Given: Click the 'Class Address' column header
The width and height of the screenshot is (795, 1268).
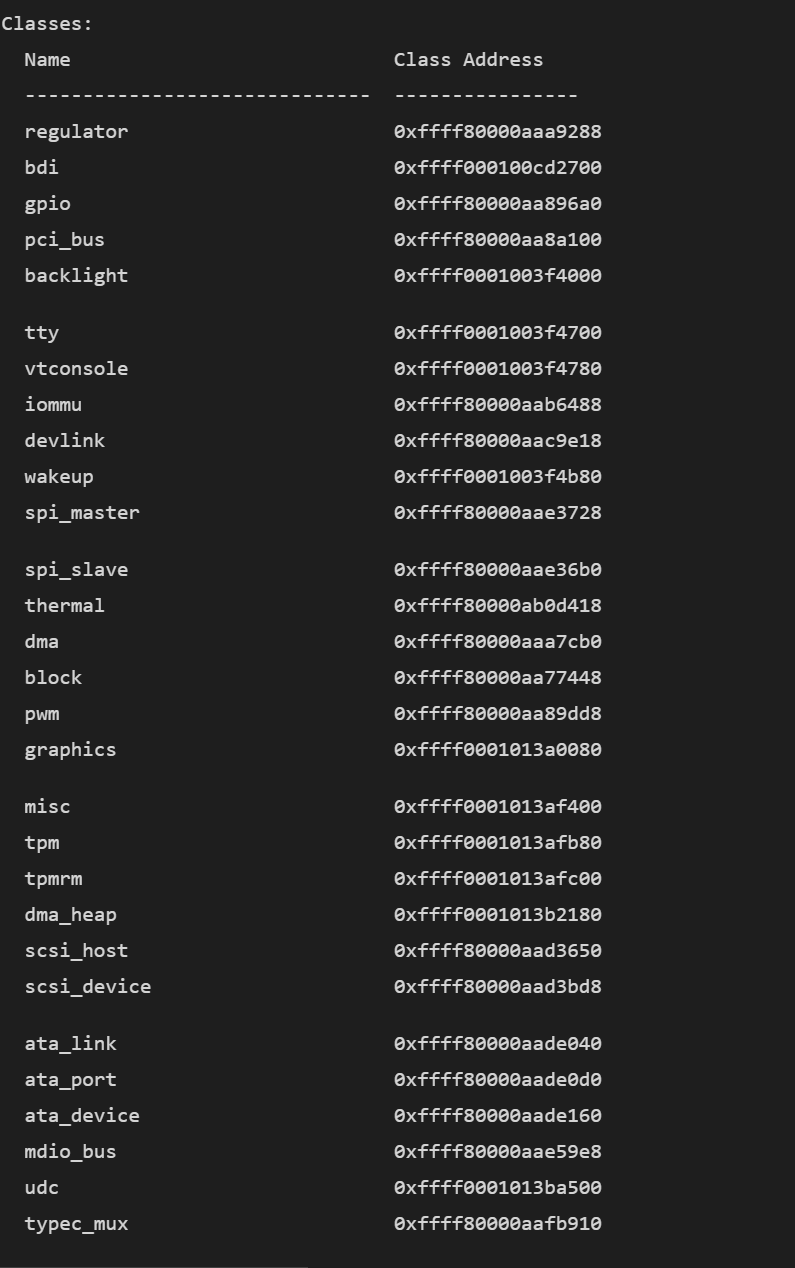Looking at the screenshot, I should point(468,60).
